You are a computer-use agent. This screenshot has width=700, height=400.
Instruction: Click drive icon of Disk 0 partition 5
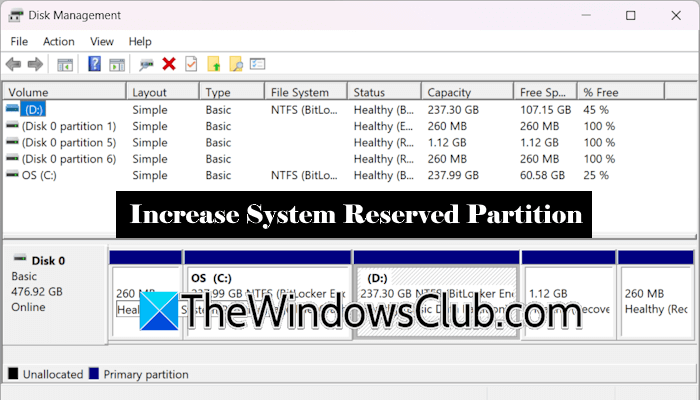pos(12,142)
